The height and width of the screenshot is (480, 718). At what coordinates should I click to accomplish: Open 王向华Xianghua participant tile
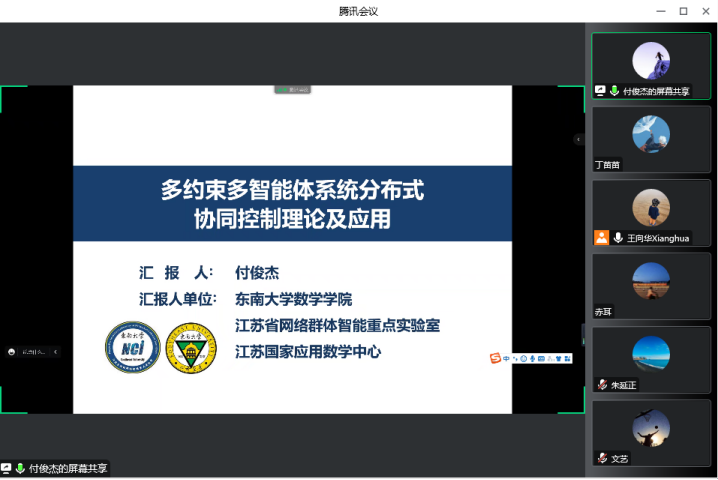(651, 208)
